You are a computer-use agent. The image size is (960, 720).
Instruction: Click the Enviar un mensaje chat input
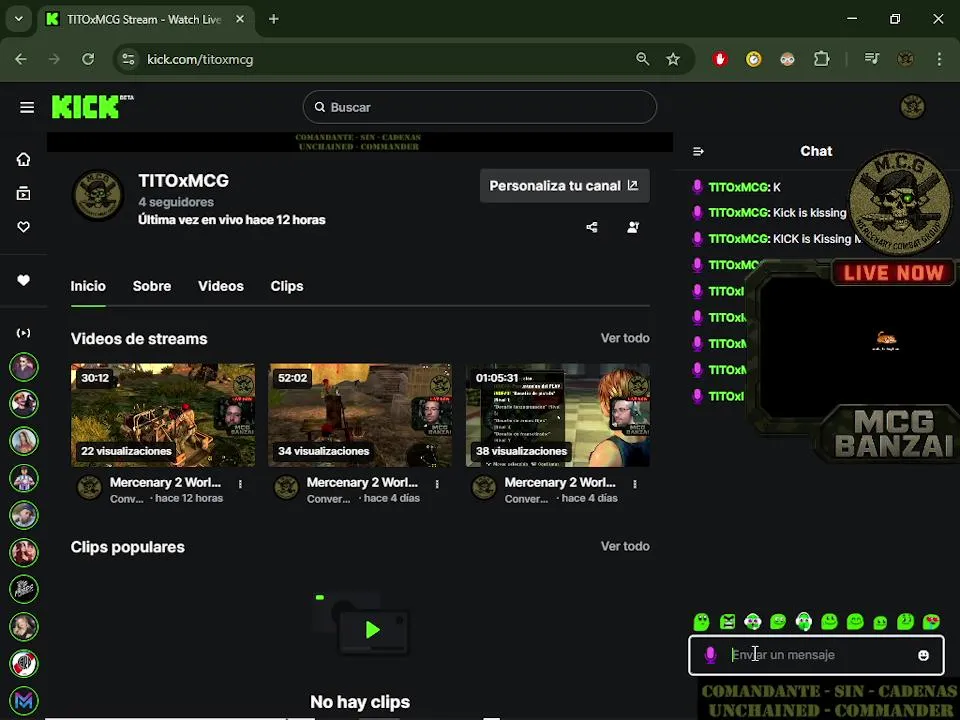point(816,655)
